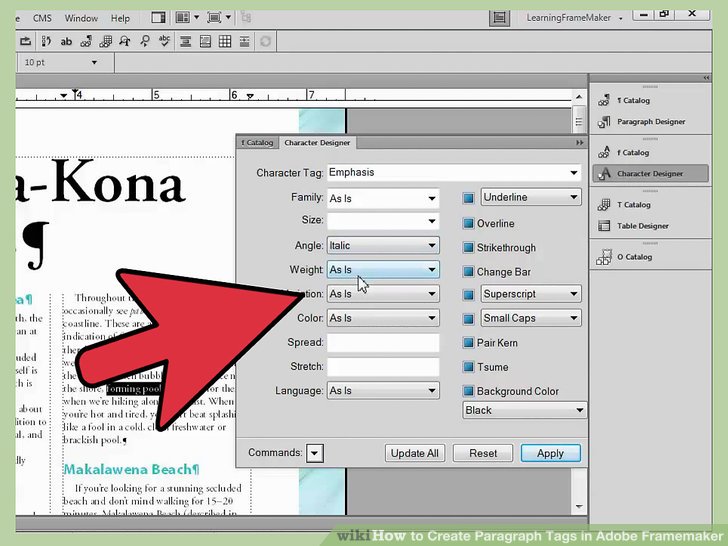This screenshot has height=546, width=728.
Task: Open the Window menu
Action: [81, 18]
